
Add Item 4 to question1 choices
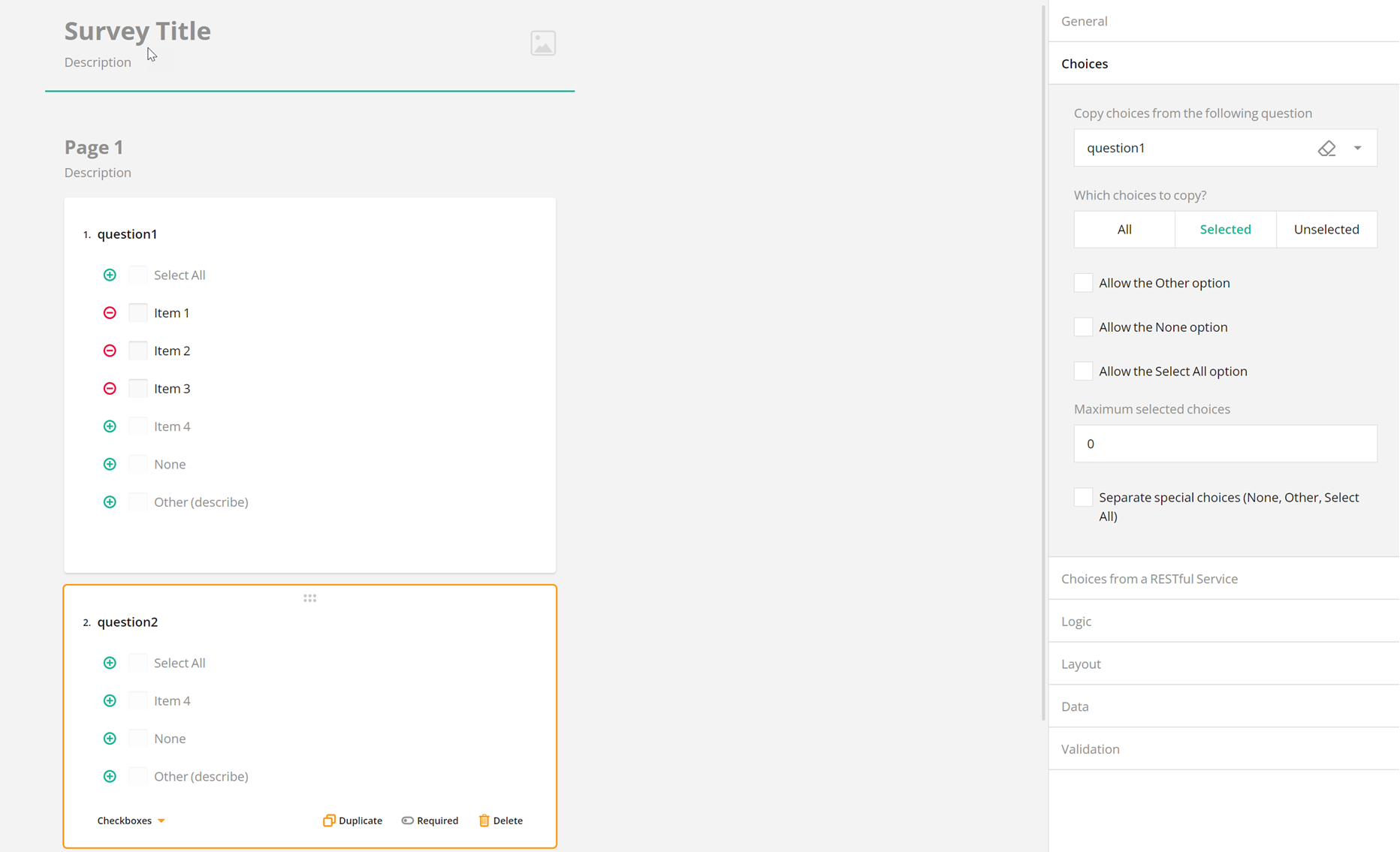click(x=110, y=426)
